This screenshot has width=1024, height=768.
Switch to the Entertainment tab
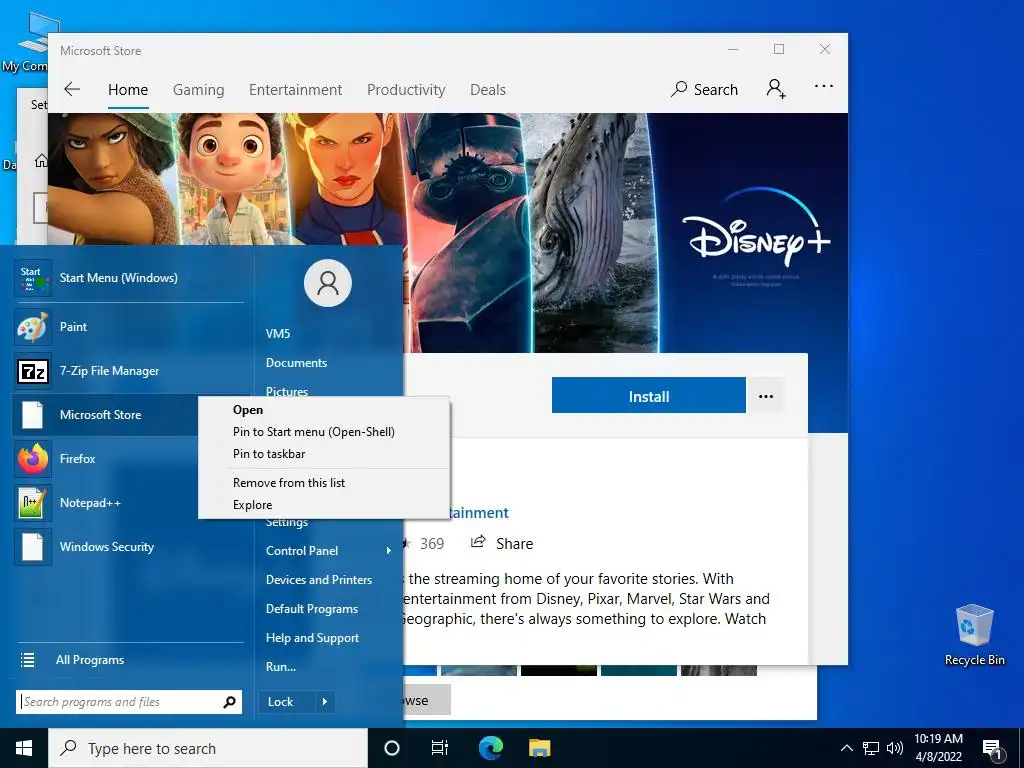pyautogui.click(x=295, y=89)
